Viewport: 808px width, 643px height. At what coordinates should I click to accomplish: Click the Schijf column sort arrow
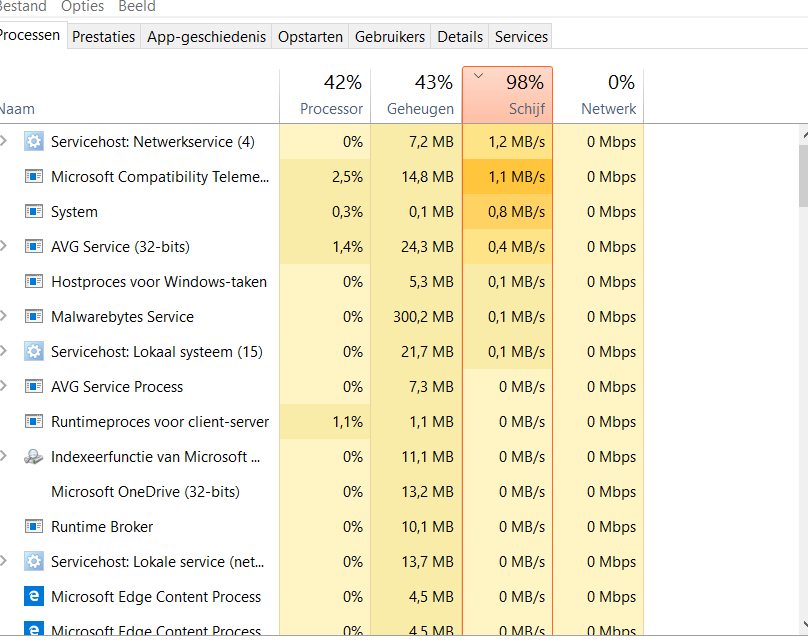pos(478,75)
